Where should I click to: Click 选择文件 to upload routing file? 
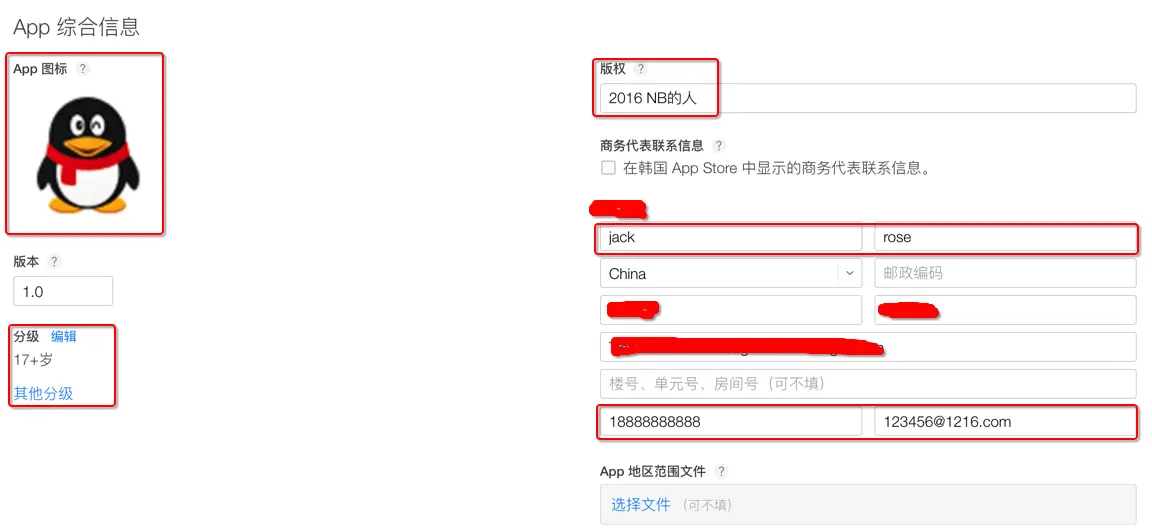(x=641, y=505)
